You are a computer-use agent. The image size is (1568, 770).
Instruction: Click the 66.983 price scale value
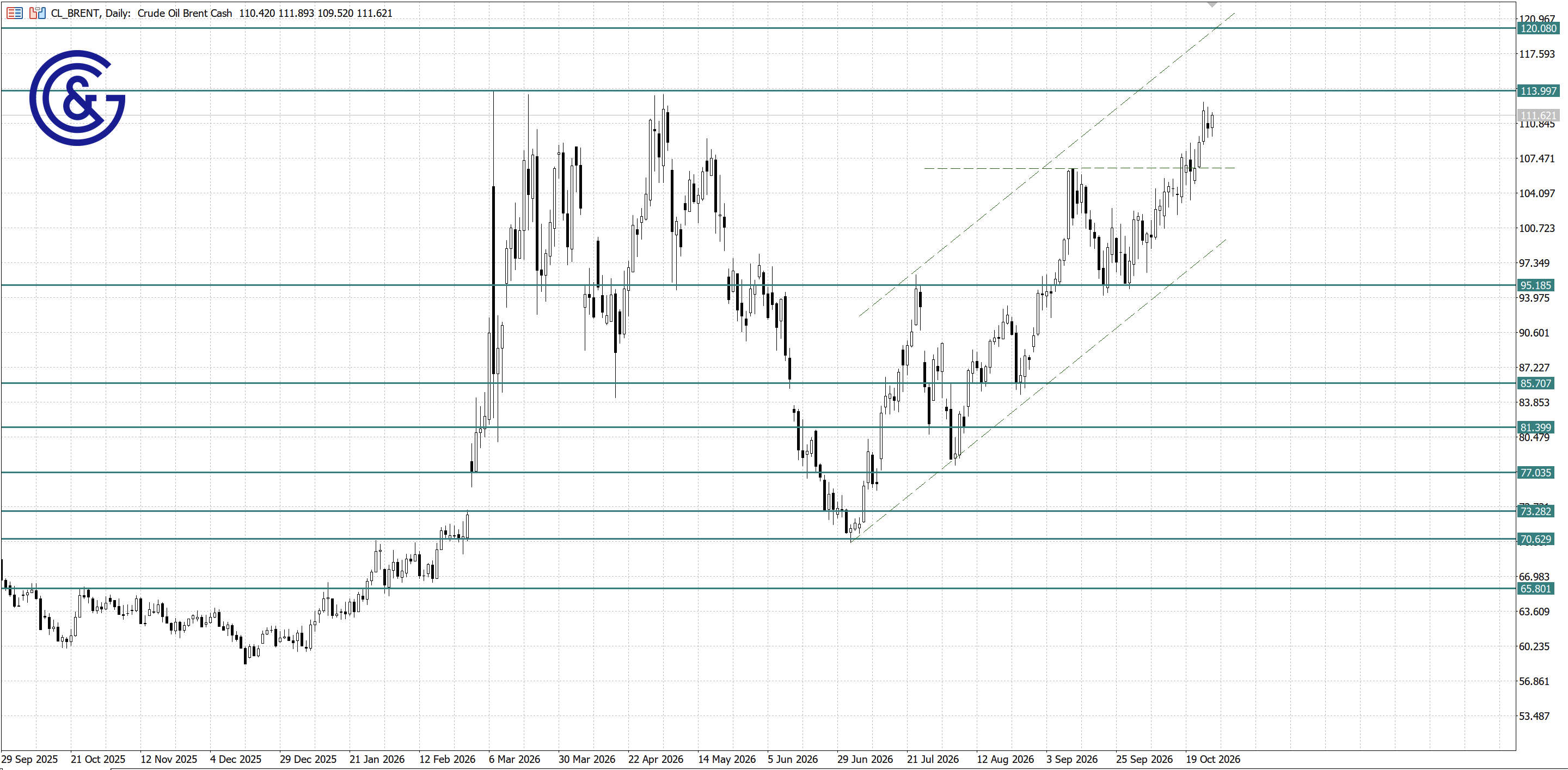pyautogui.click(x=1535, y=577)
